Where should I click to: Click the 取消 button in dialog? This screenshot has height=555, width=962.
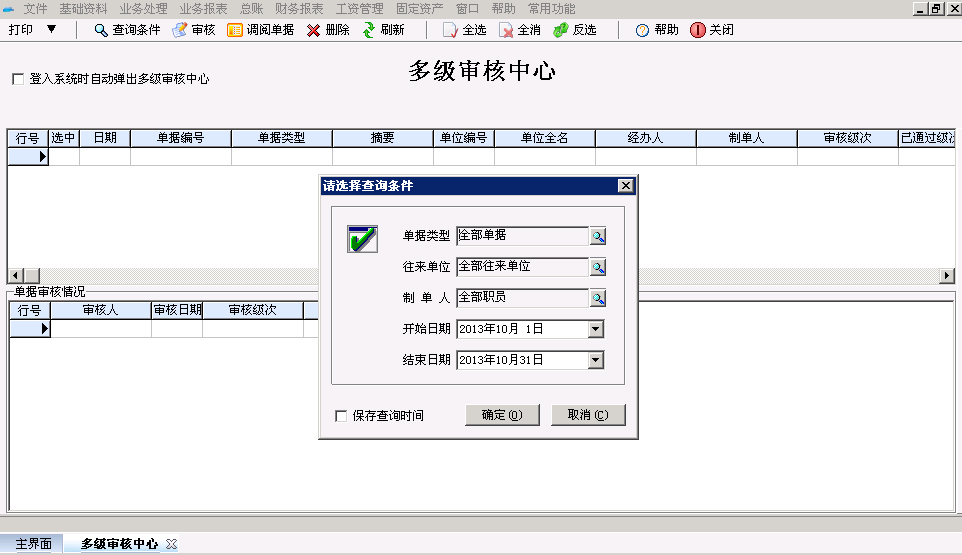click(588, 415)
